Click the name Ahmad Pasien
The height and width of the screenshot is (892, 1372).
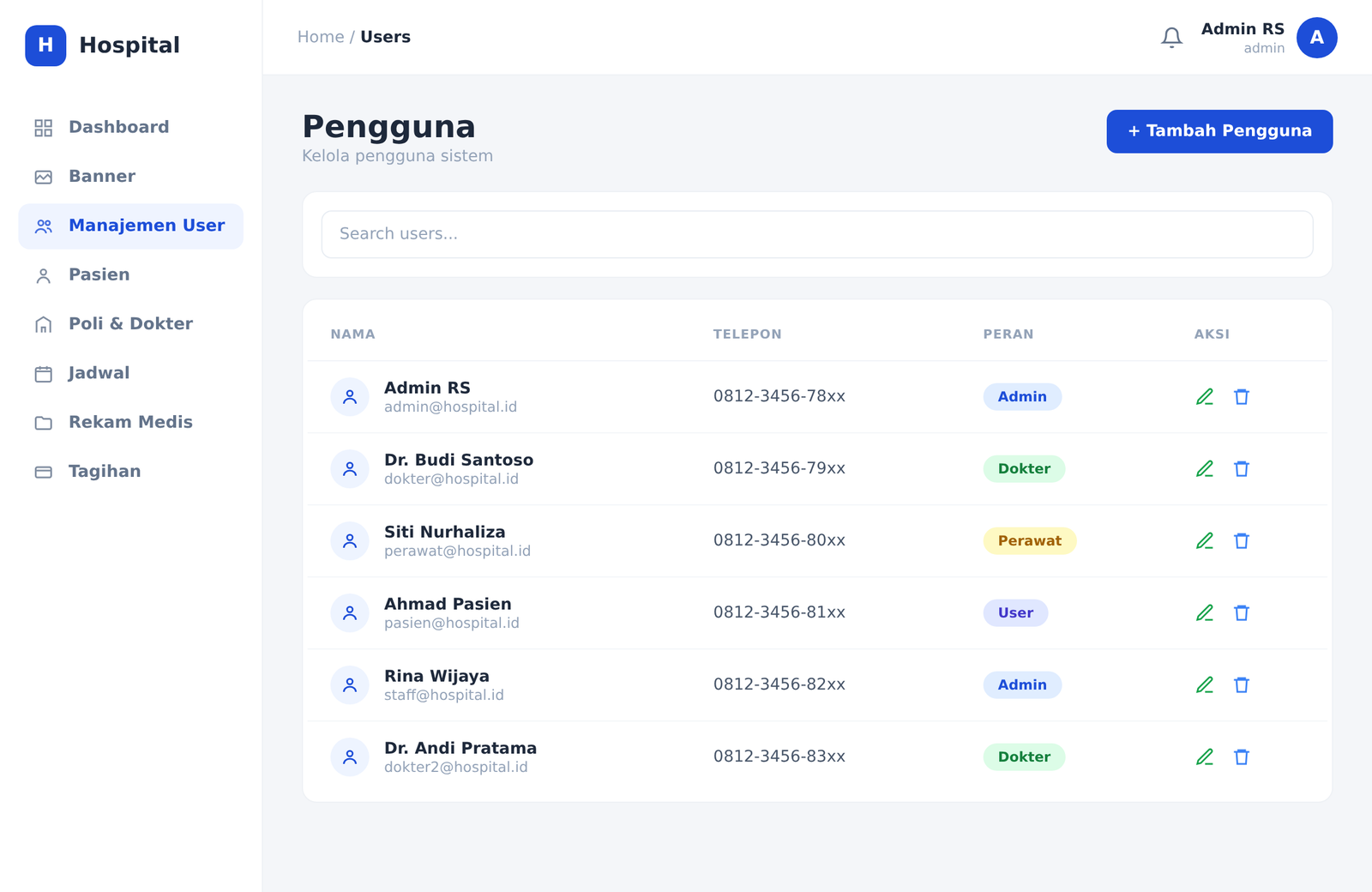pos(448,604)
